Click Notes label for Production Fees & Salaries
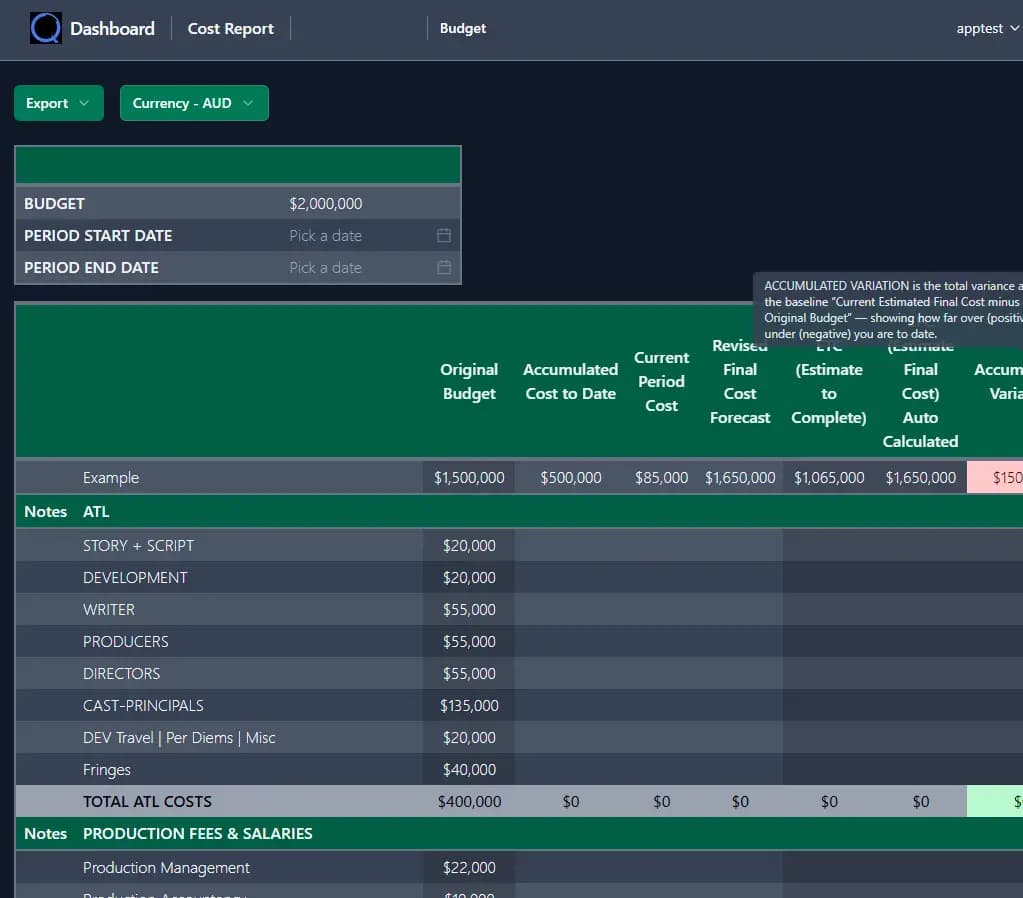This screenshot has width=1023, height=898. (46, 833)
